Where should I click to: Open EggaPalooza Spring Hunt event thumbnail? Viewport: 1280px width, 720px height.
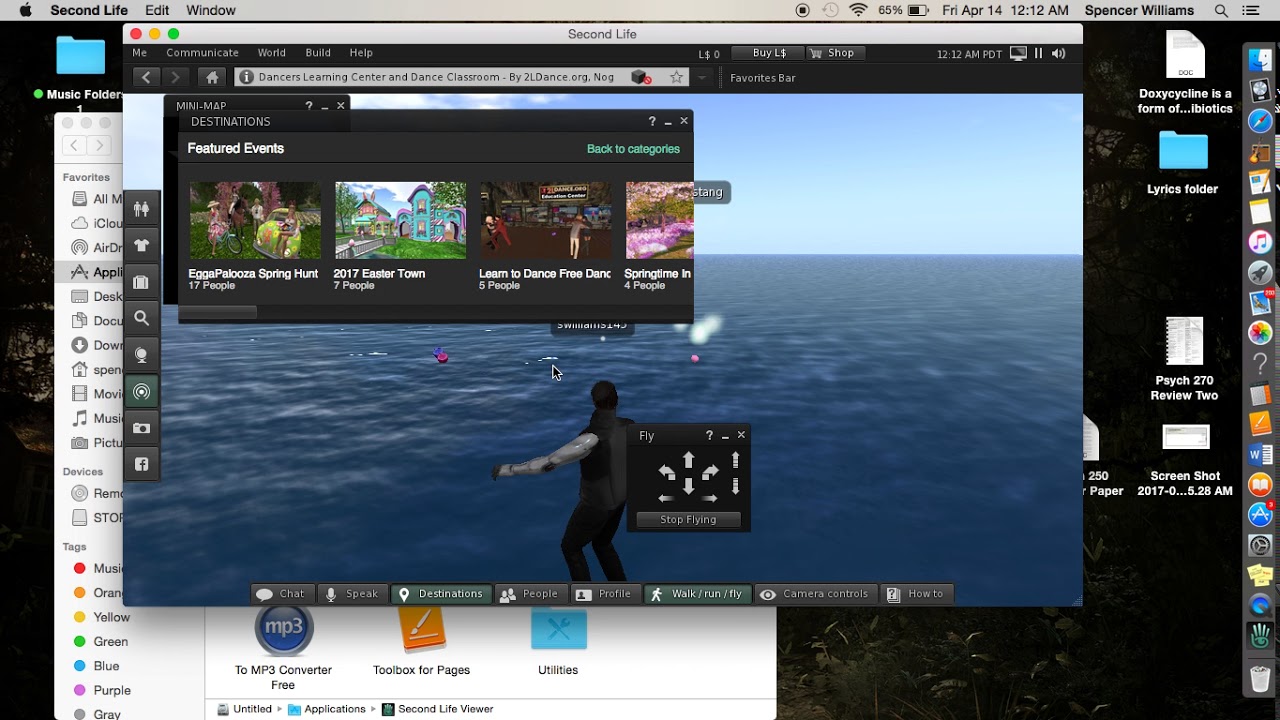pos(255,220)
